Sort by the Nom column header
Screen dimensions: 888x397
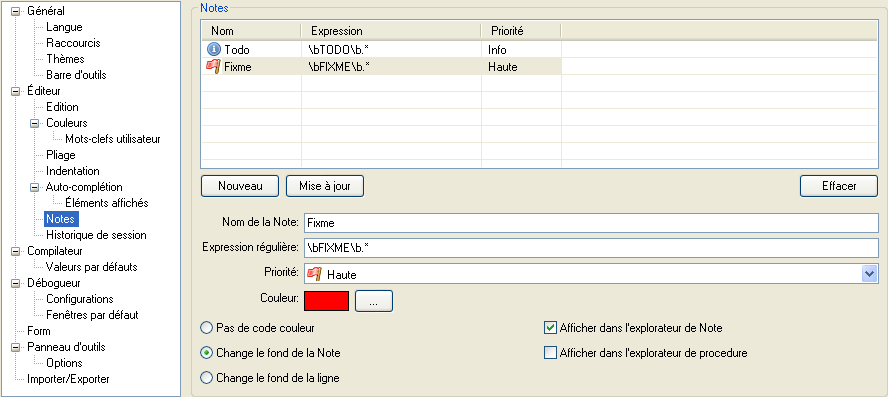[x=251, y=31]
